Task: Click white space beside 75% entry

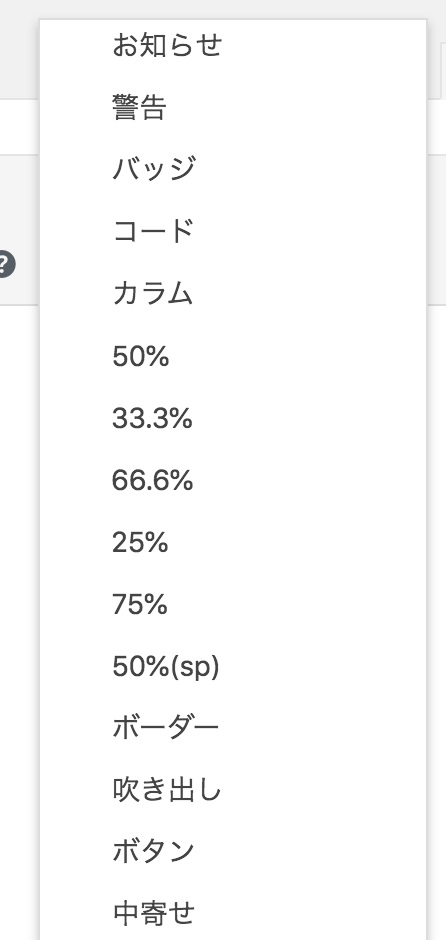Action: click(297, 604)
